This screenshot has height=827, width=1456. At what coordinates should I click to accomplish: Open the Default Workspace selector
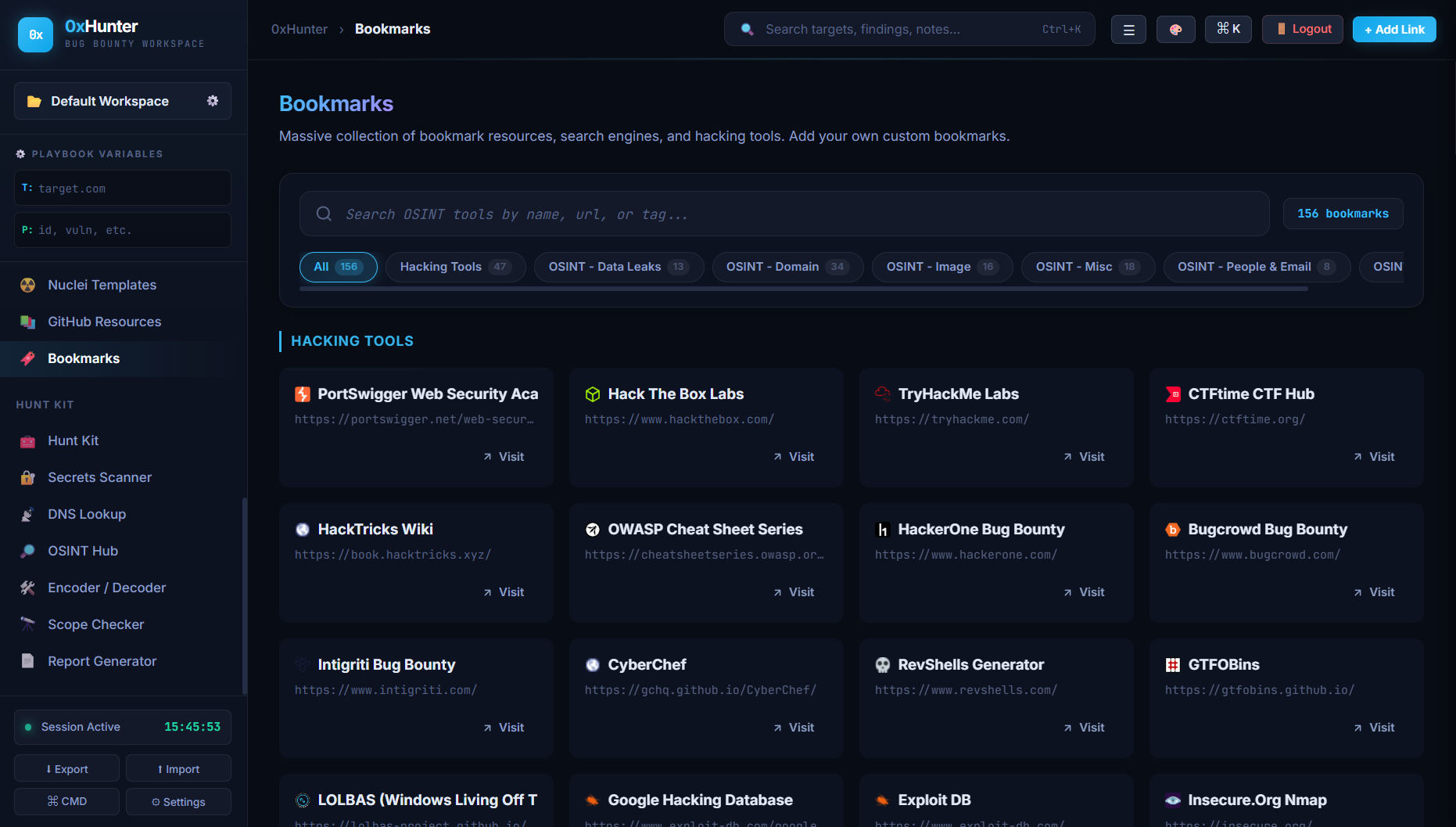pos(123,101)
